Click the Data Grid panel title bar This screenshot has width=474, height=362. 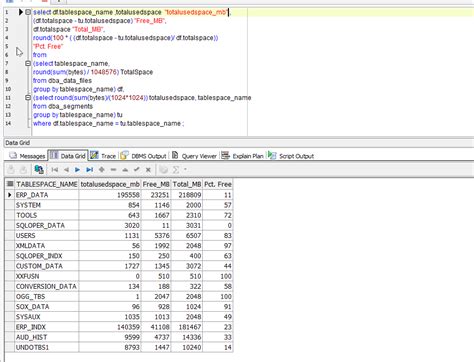pyautogui.click(x=239, y=143)
